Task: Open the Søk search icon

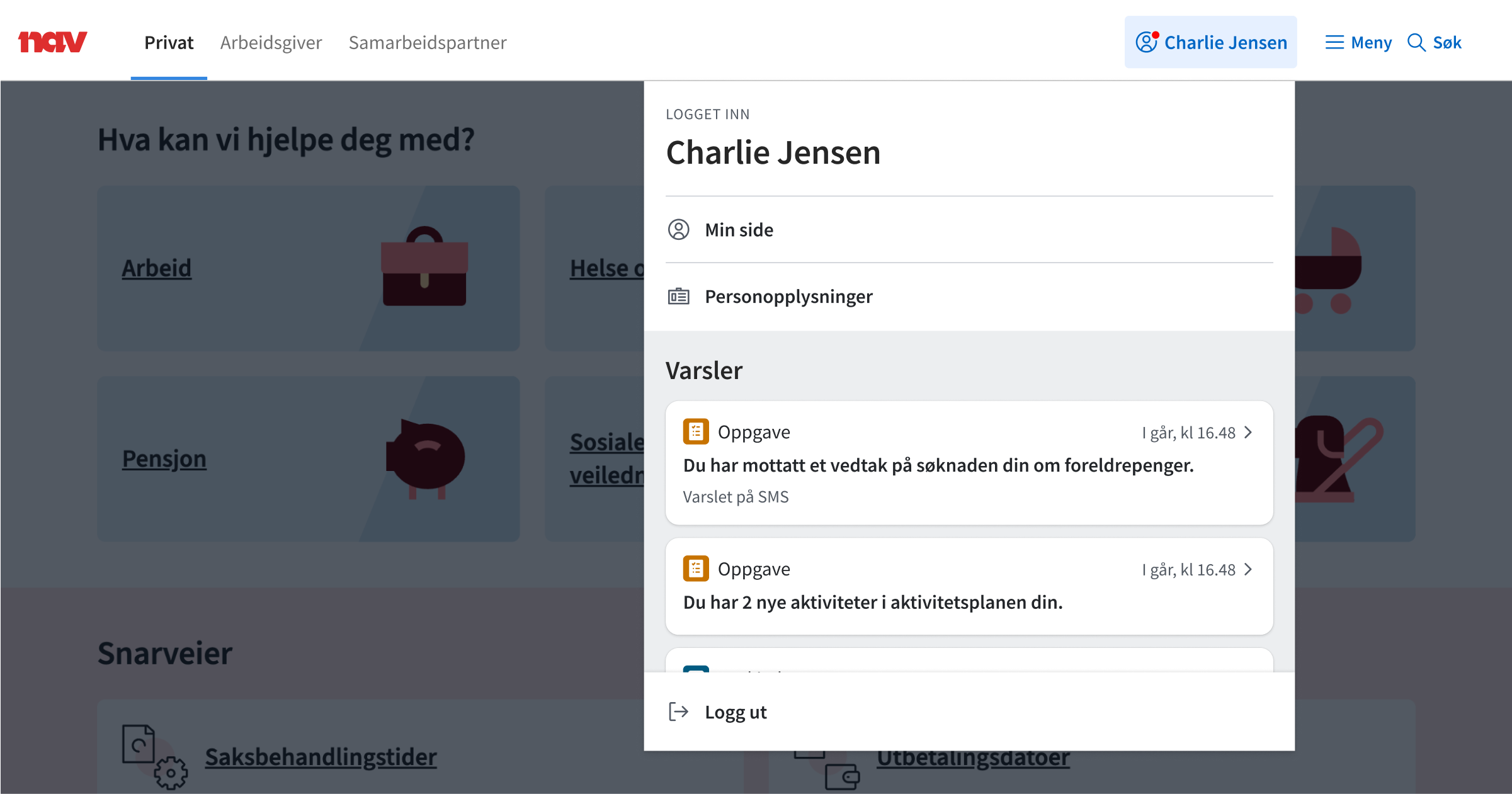Action: pyautogui.click(x=1416, y=42)
